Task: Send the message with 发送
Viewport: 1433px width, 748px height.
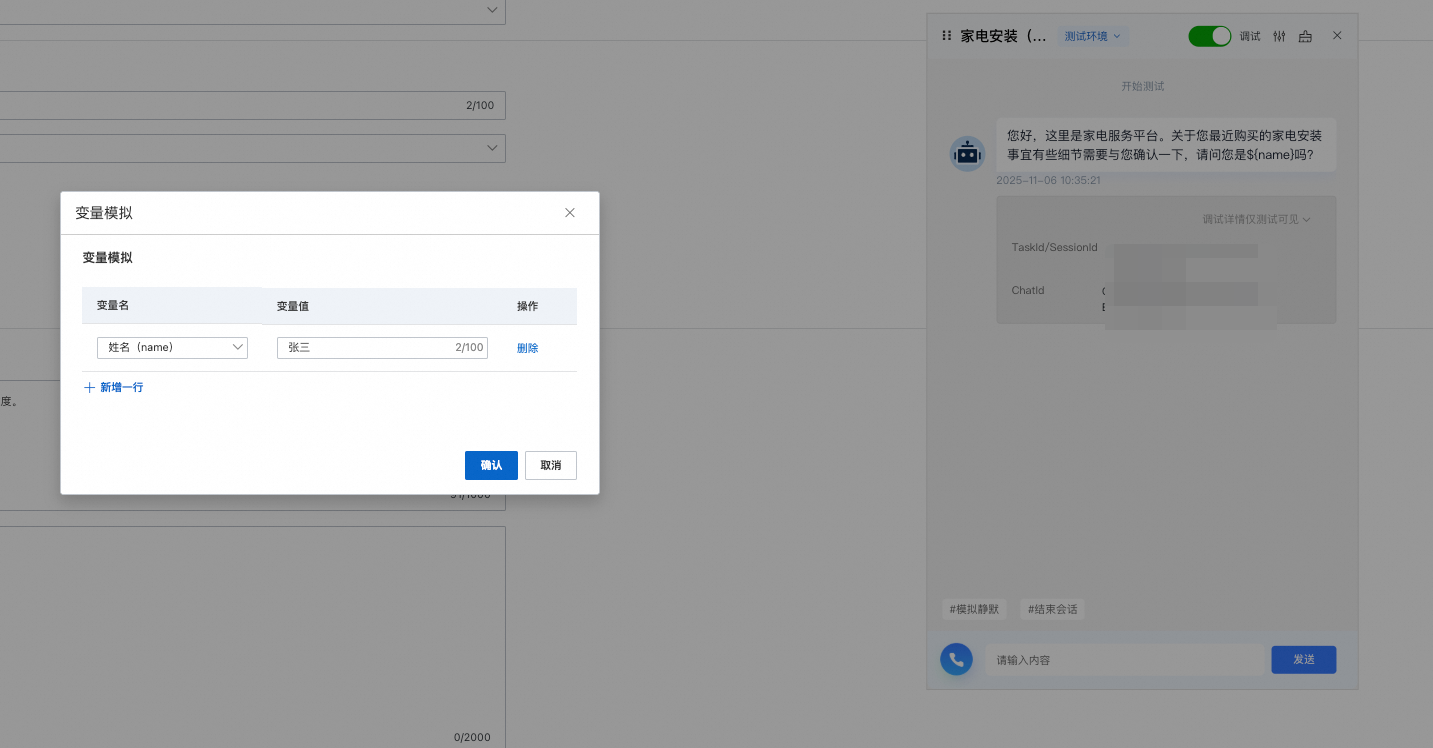Action: [1303, 660]
